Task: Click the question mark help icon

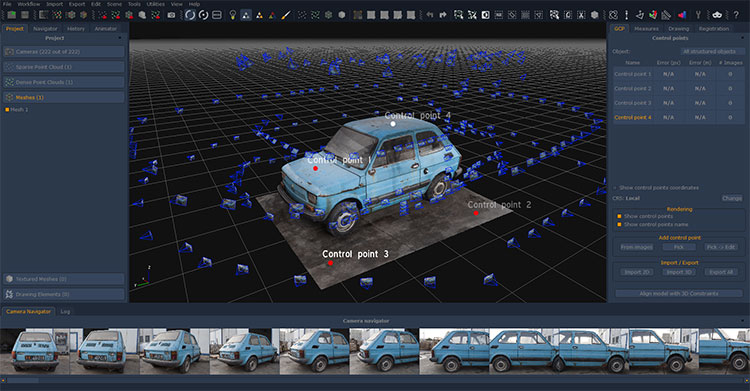Action: tap(736, 15)
